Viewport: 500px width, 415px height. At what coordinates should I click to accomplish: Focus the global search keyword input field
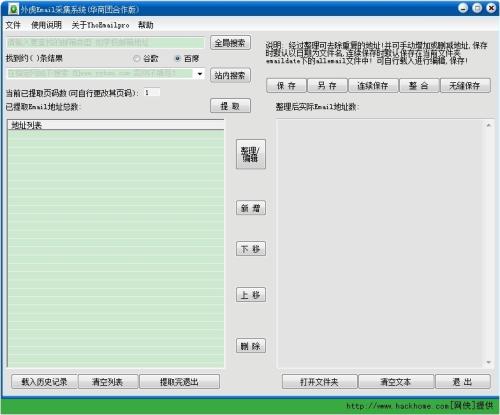point(105,43)
